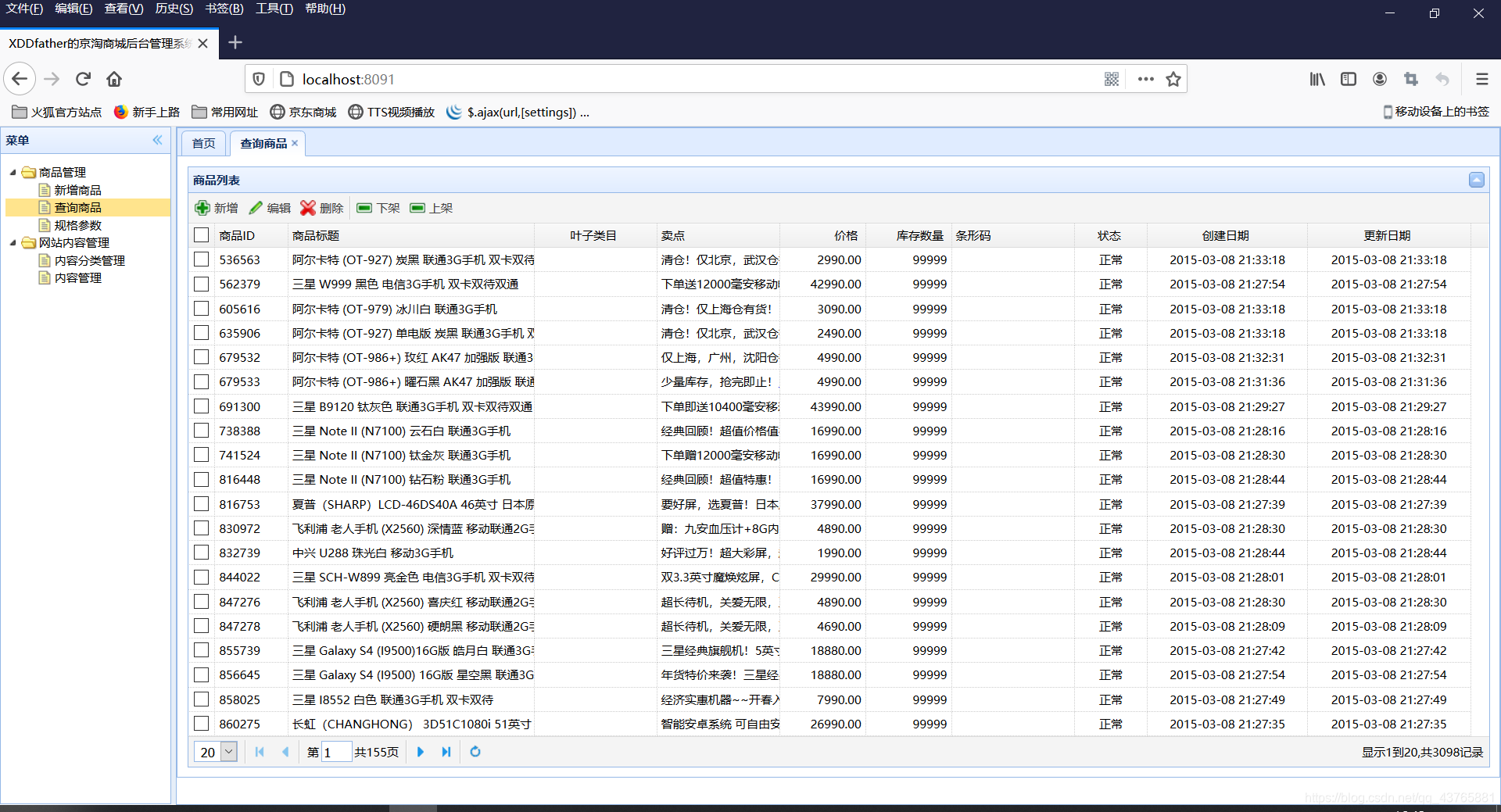Click the 上架 (put on shelf) button
Viewport: 1501px width, 812px height.
432,208
